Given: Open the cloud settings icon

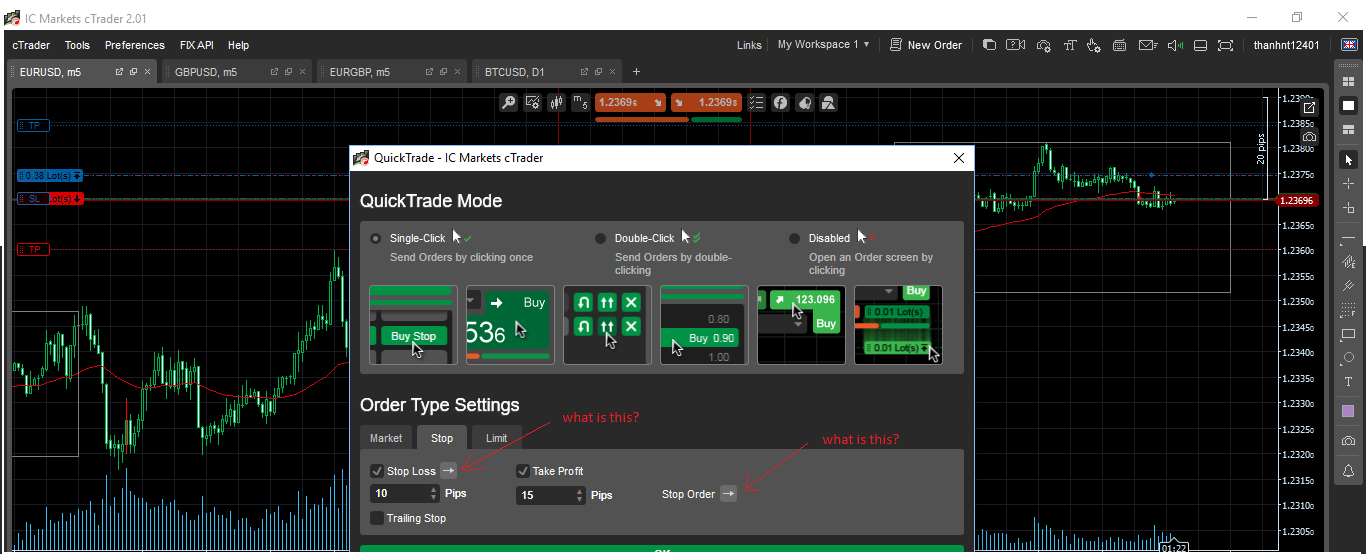Looking at the screenshot, I should point(1043,45).
